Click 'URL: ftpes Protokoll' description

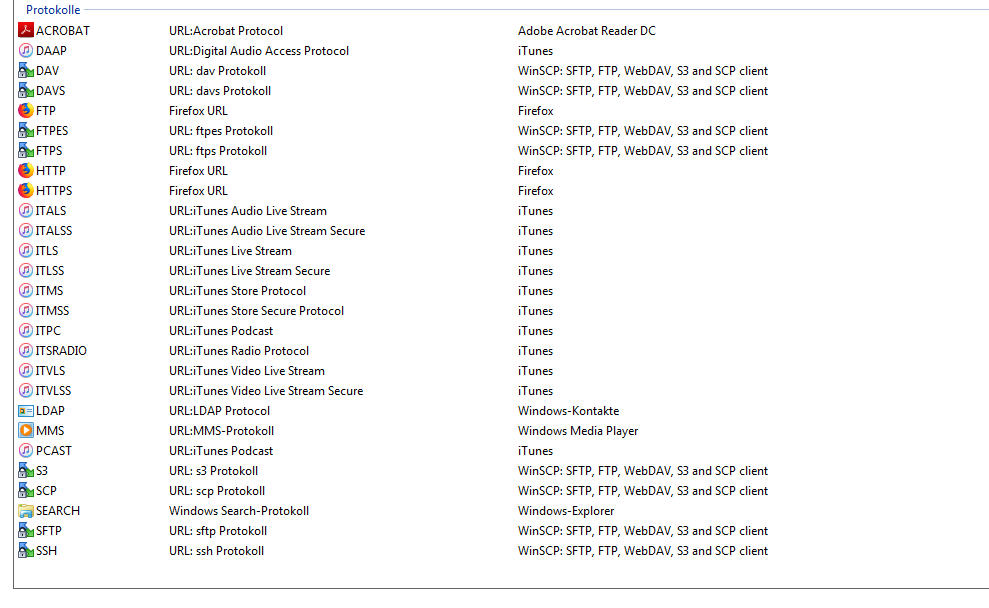coord(221,131)
